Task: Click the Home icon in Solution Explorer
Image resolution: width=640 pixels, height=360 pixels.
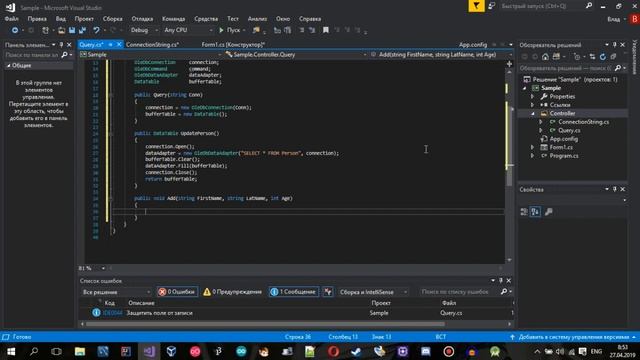Action: coord(545,57)
